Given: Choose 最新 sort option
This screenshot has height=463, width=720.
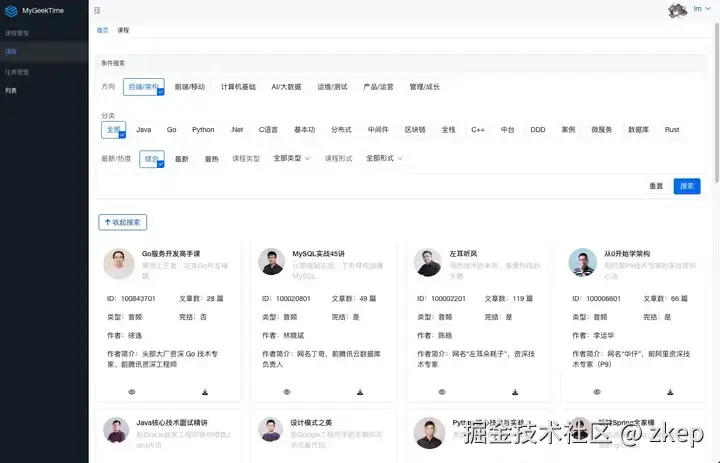Looking at the screenshot, I should pos(182,159).
